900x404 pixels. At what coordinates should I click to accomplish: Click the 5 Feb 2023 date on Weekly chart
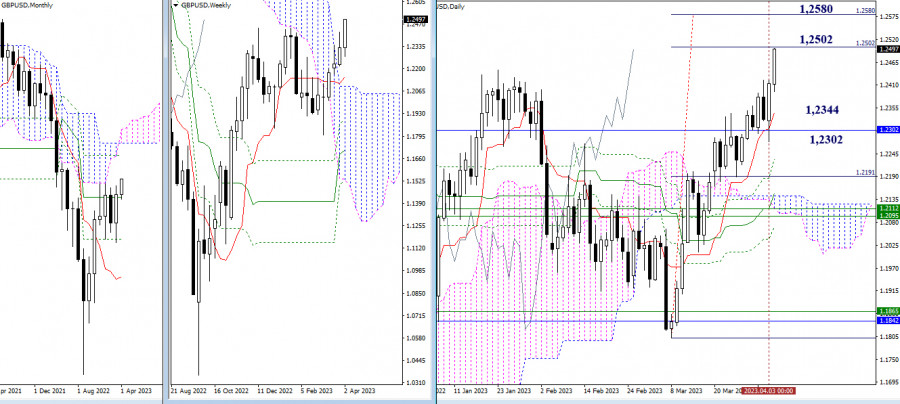317,390
